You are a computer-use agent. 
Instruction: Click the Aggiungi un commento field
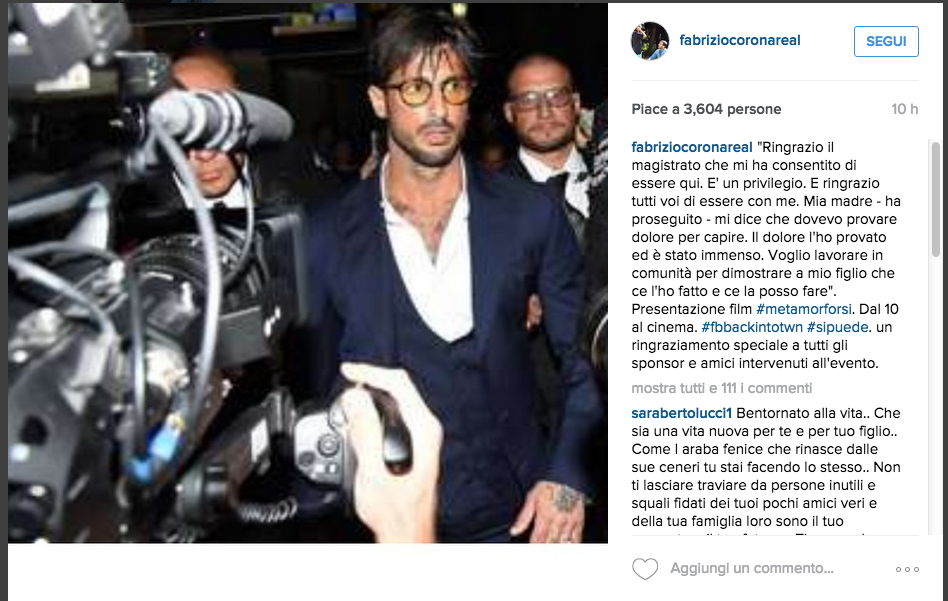click(x=752, y=568)
